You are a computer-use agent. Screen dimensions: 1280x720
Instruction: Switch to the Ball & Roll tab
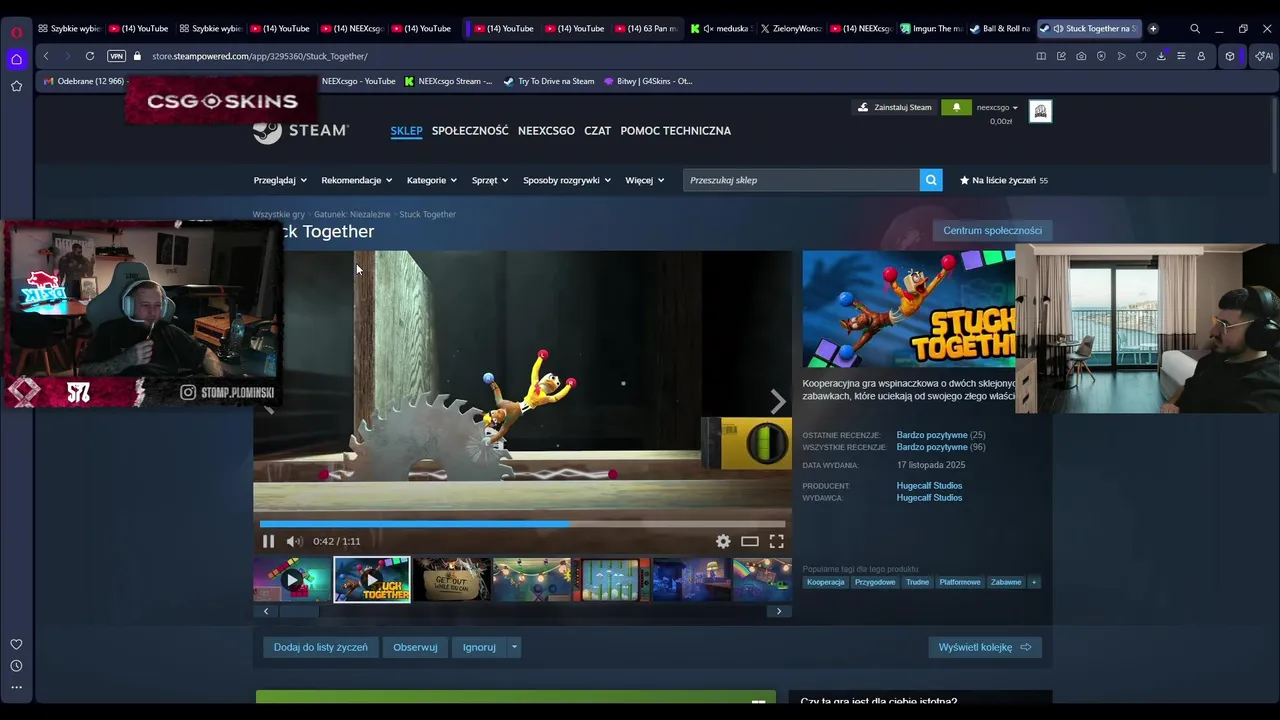1000,29
